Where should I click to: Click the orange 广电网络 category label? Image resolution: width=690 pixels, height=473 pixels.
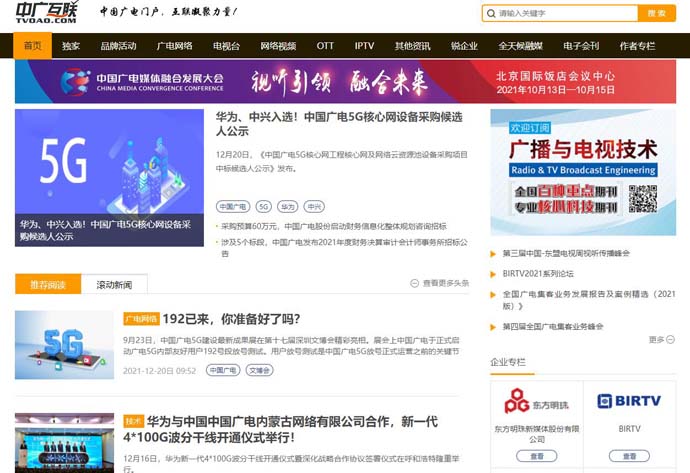(x=141, y=319)
